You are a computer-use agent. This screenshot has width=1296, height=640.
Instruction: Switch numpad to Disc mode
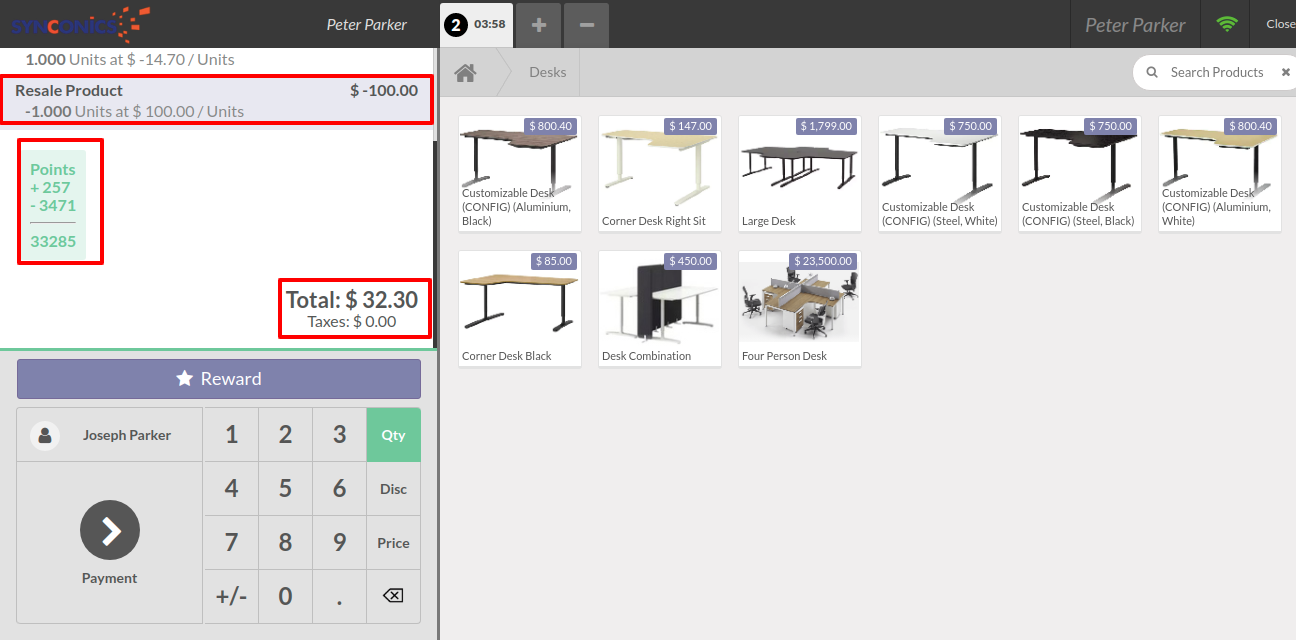393,489
